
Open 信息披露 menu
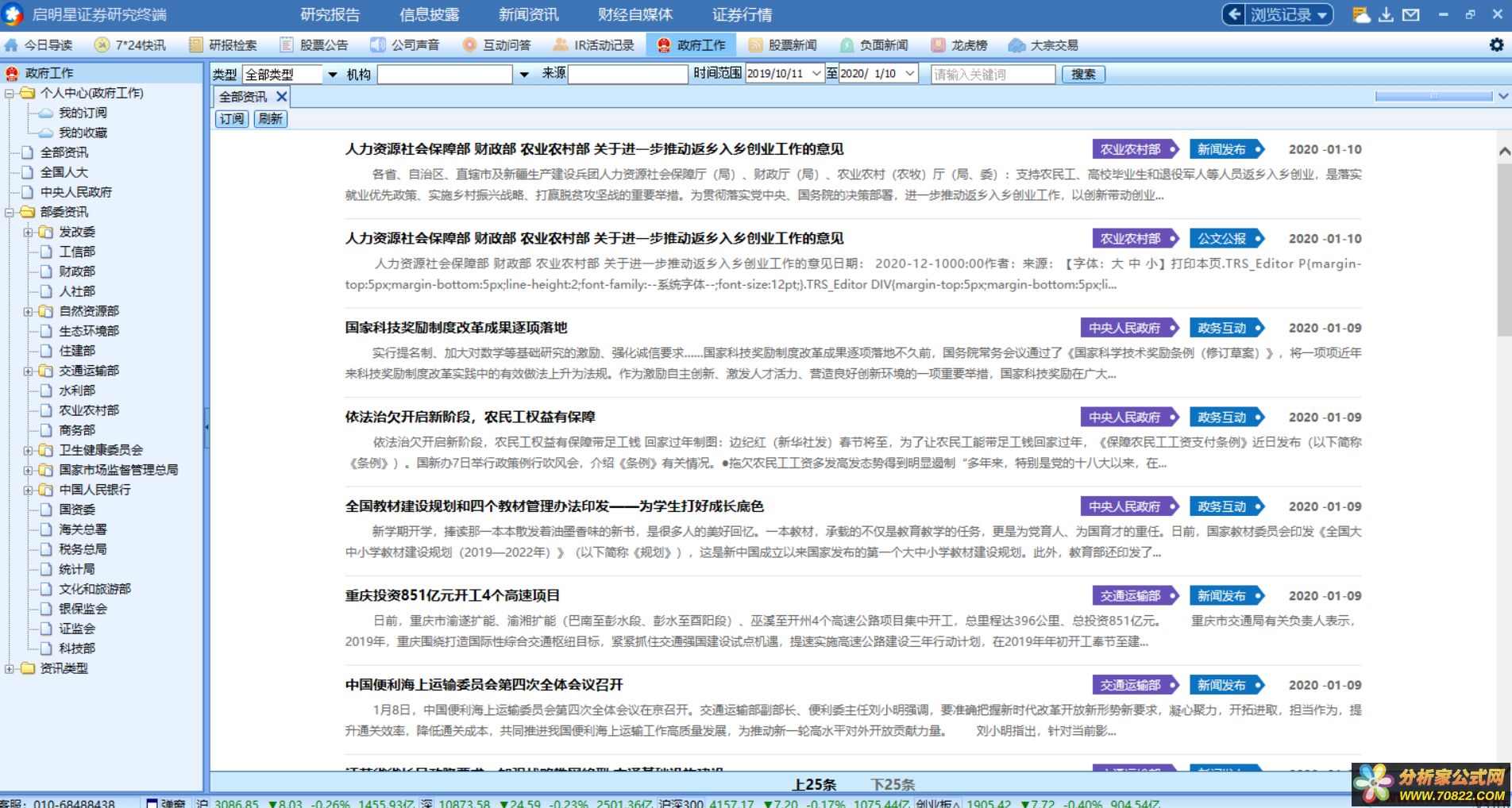pos(430,14)
